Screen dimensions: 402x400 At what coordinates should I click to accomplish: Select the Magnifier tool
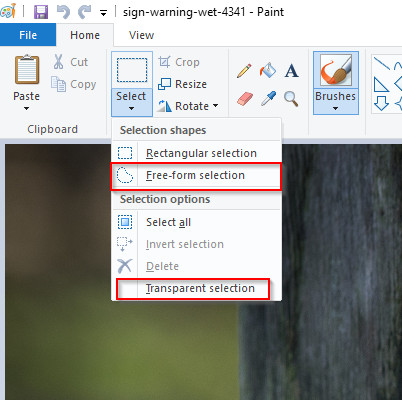(x=291, y=99)
